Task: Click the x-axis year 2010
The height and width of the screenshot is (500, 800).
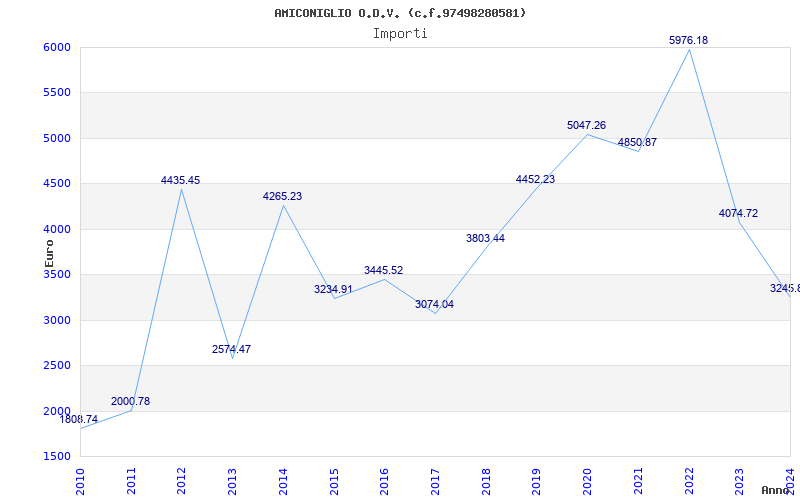Action: (80, 481)
